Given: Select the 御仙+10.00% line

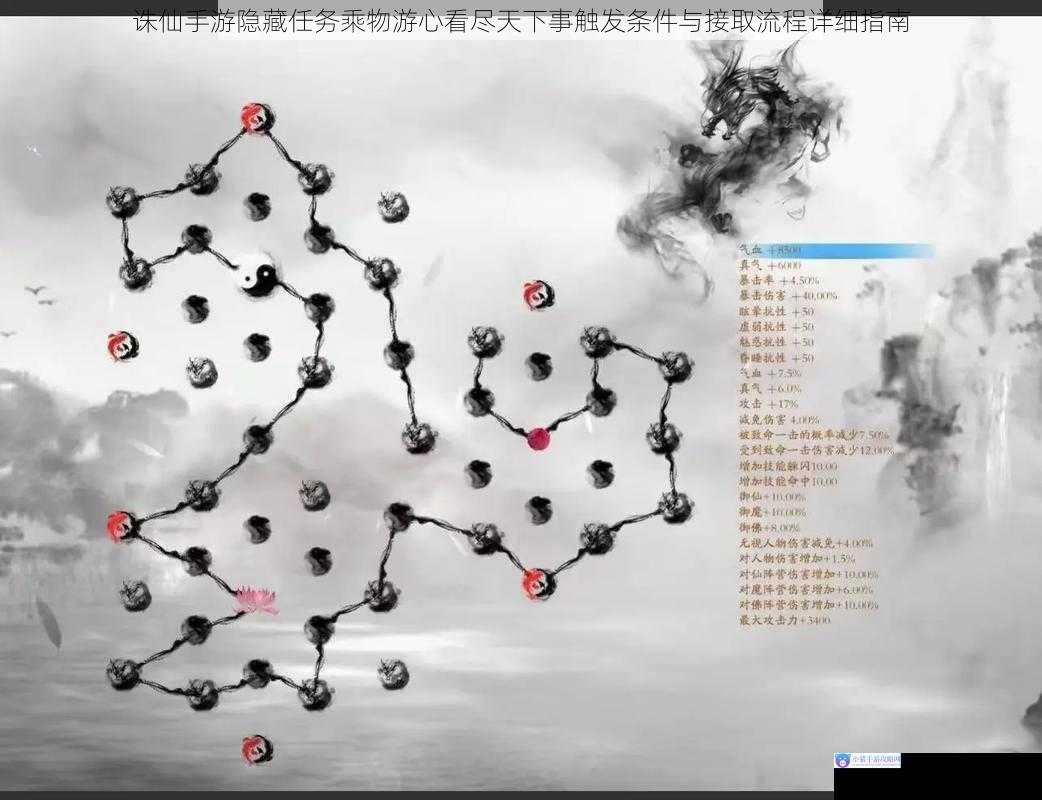Looking at the screenshot, I should coord(772,497).
